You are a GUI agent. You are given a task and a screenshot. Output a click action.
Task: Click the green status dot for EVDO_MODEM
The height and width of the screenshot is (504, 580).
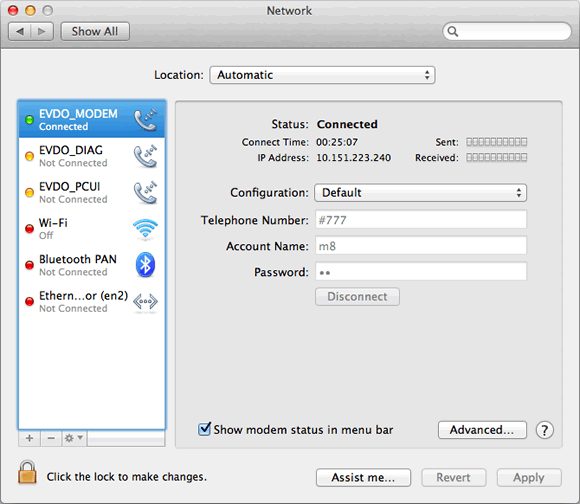pos(29,120)
